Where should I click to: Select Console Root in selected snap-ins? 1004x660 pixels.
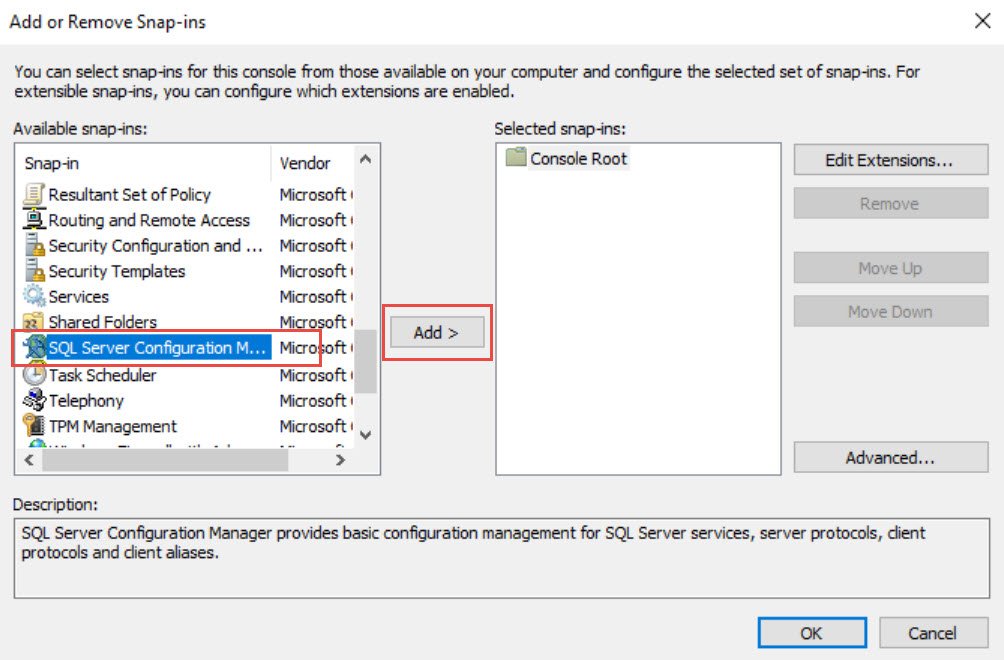[x=578, y=158]
